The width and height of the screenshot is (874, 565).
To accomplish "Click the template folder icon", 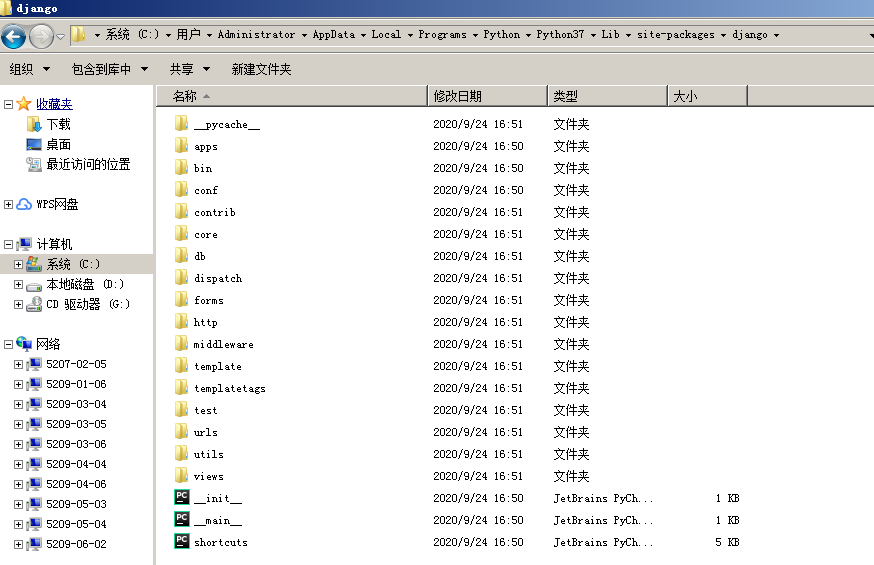I will pos(181,366).
